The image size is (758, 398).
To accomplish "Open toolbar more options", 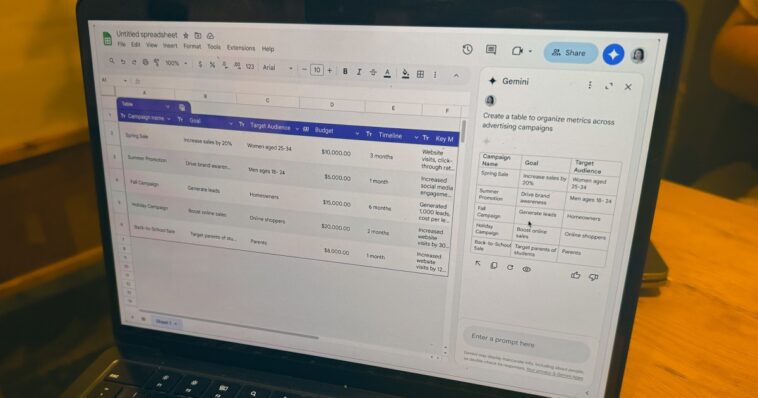I will [x=435, y=74].
